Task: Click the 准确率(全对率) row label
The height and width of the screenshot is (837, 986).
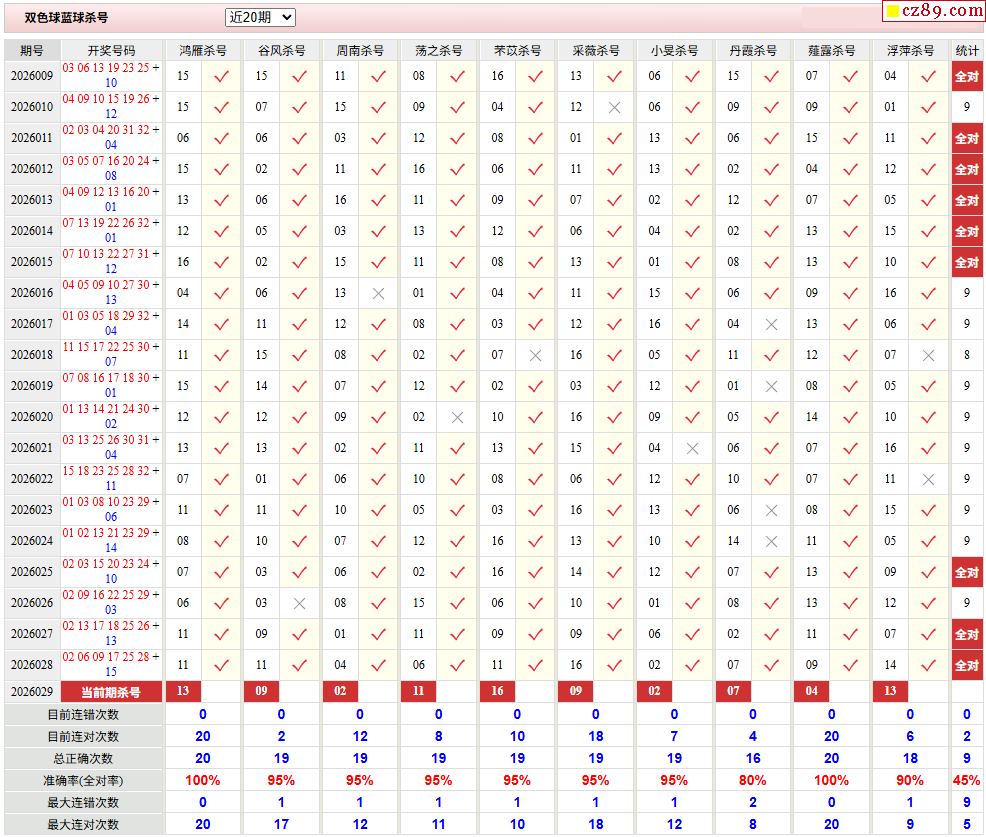Action: pos(83,780)
